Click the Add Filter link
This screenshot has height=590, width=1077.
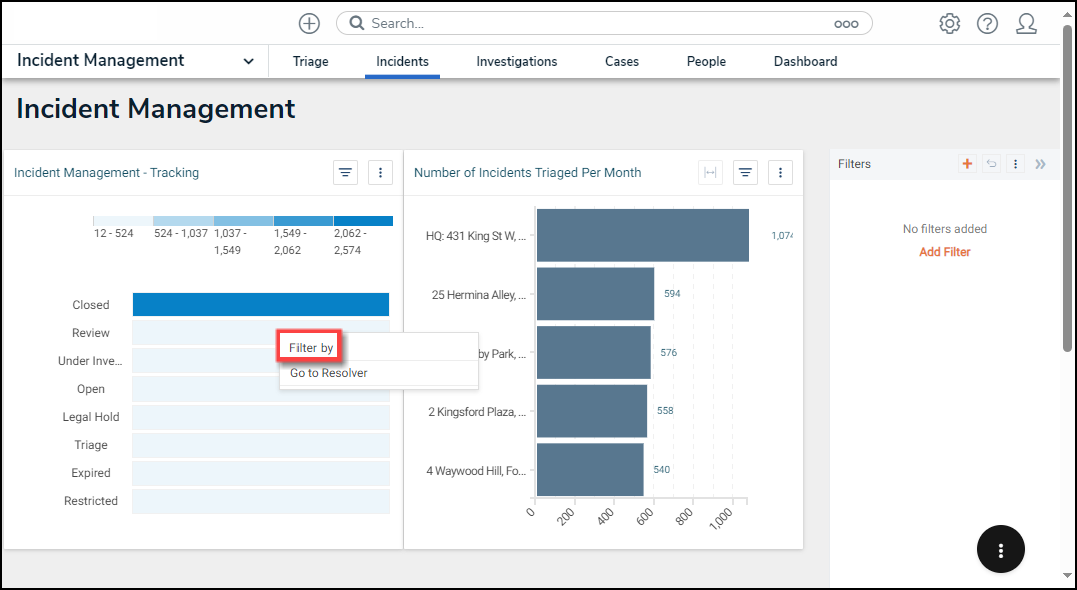click(x=945, y=252)
